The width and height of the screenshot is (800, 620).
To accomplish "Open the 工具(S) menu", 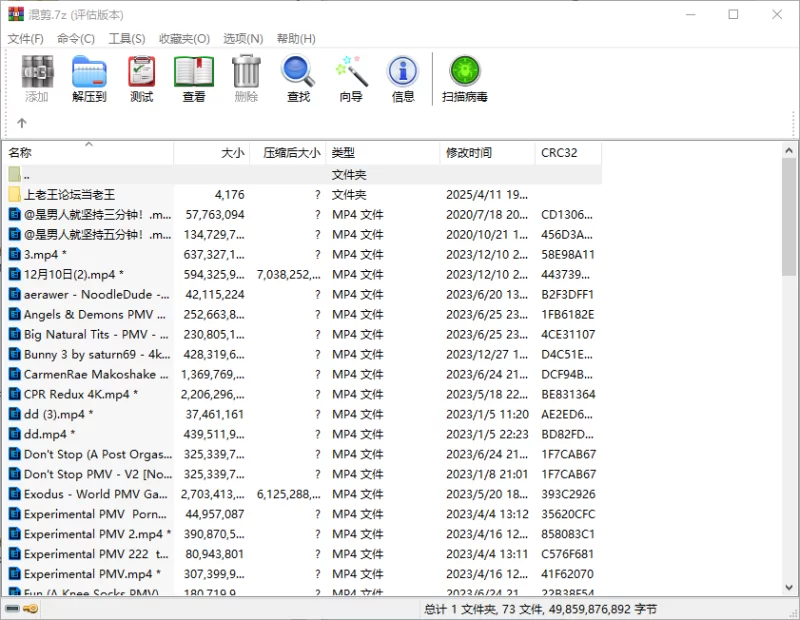I will [x=127, y=39].
